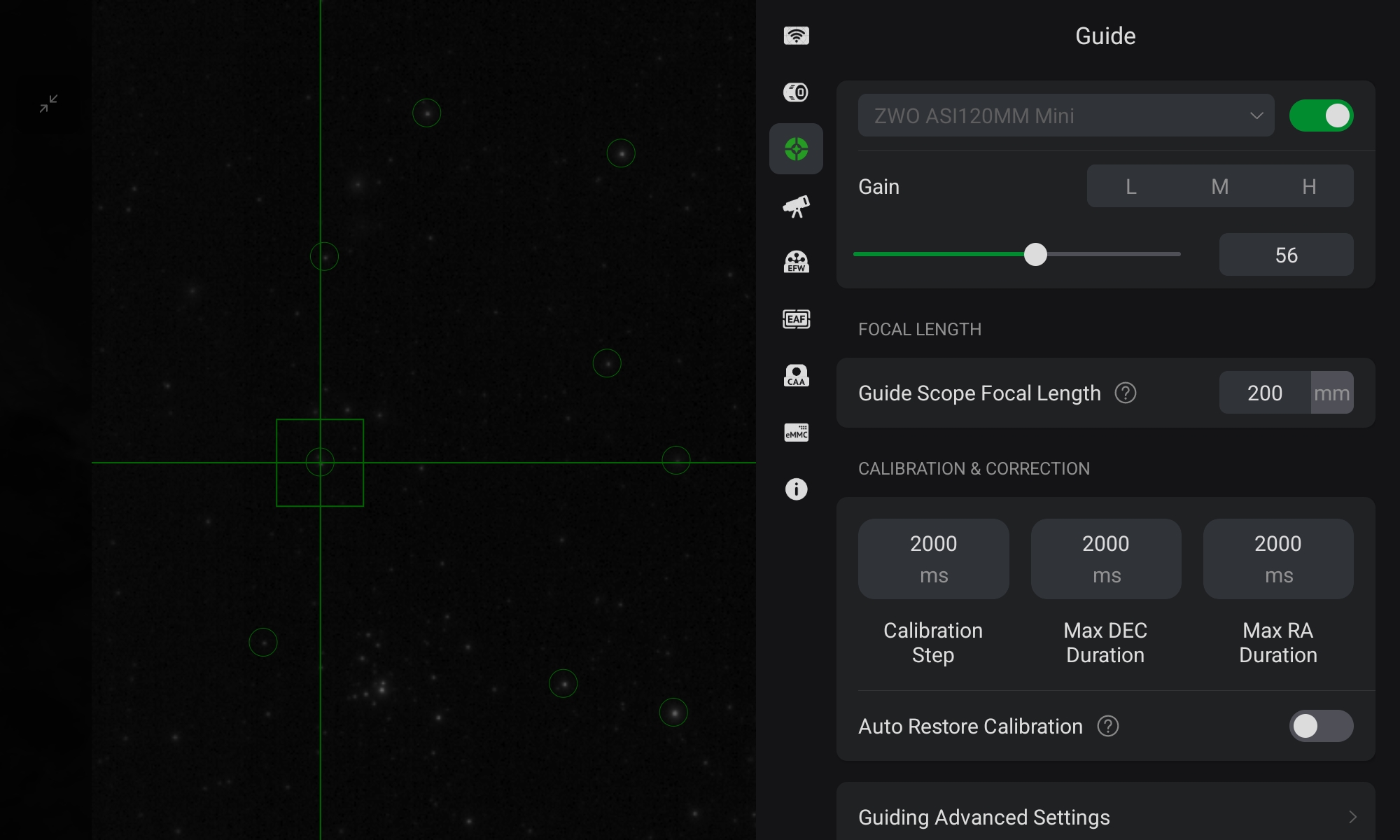Open the Max RA Duration value button
Image resolution: width=1400 pixels, height=840 pixels.
tap(1277, 559)
